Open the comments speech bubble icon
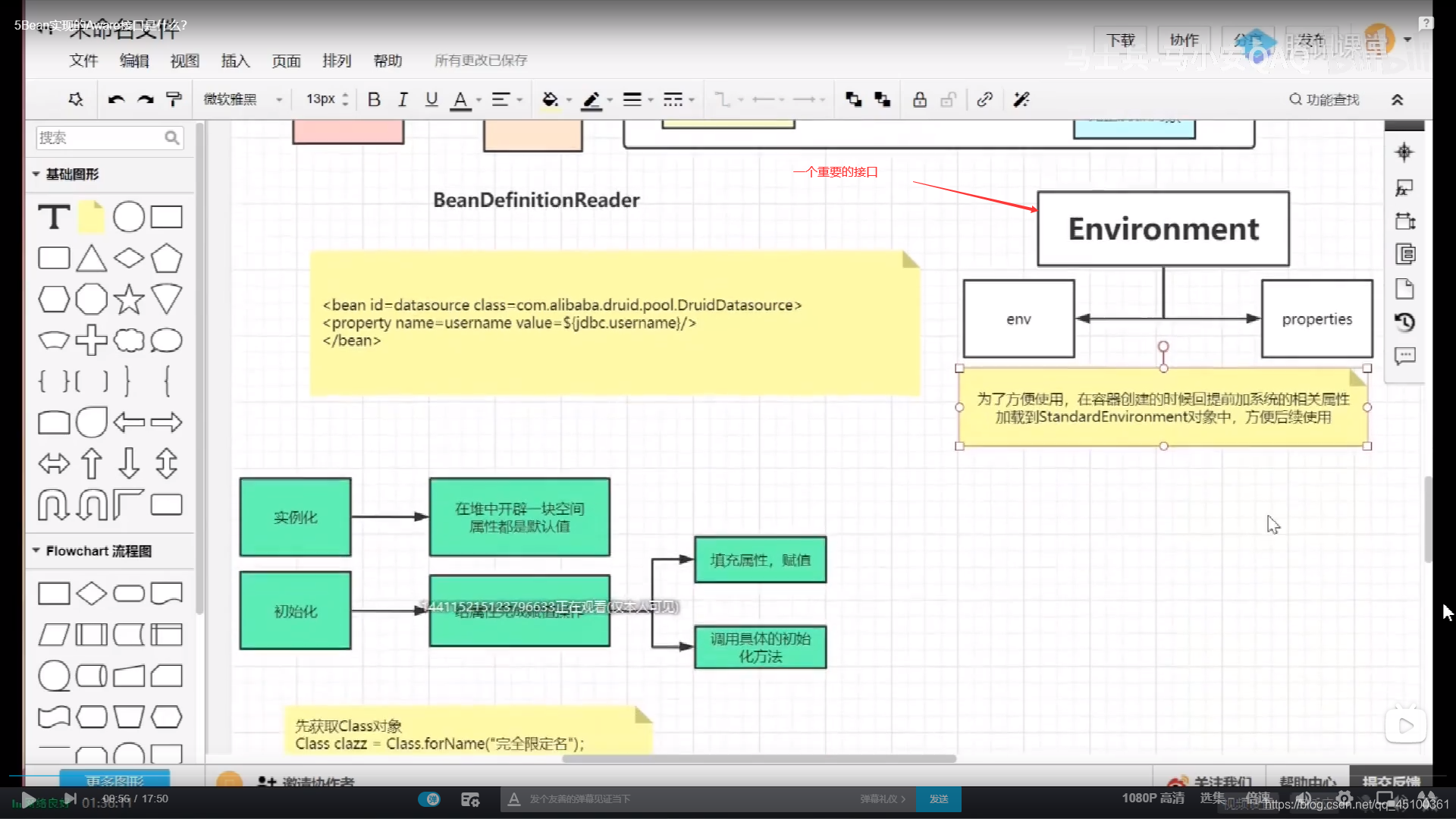This screenshot has width=1456, height=819. point(1404,356)
